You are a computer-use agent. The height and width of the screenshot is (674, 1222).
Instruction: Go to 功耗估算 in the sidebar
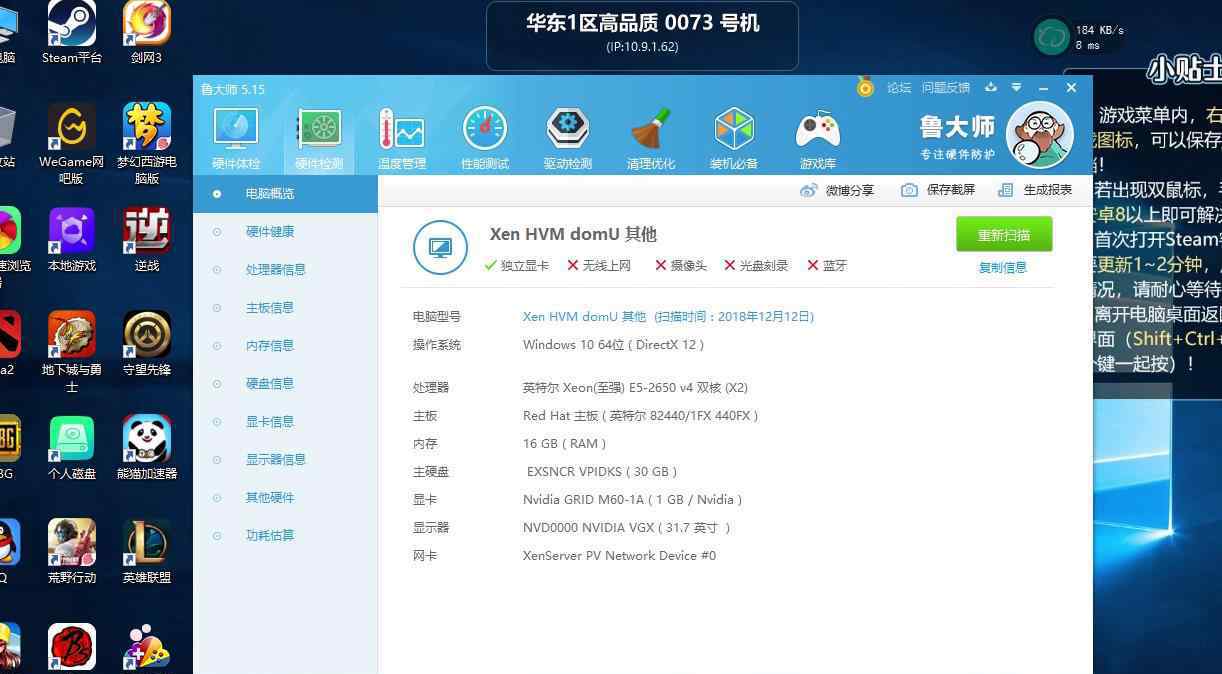click(x=270, y=536)
